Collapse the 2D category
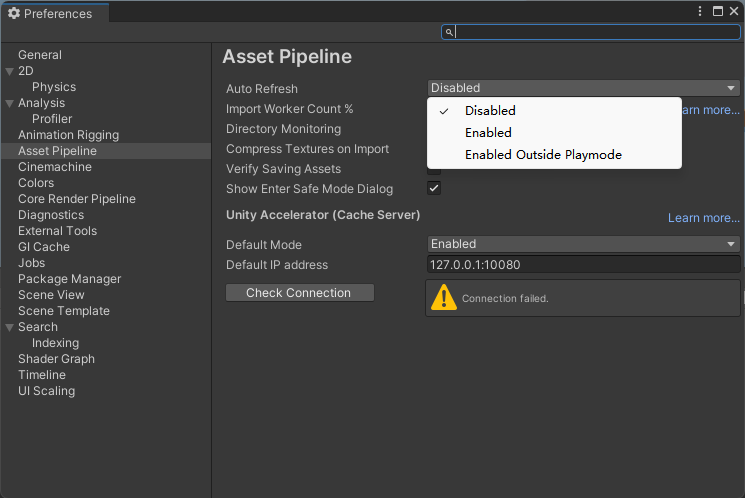Screen dimensions: 745x498 click(10, 71)
